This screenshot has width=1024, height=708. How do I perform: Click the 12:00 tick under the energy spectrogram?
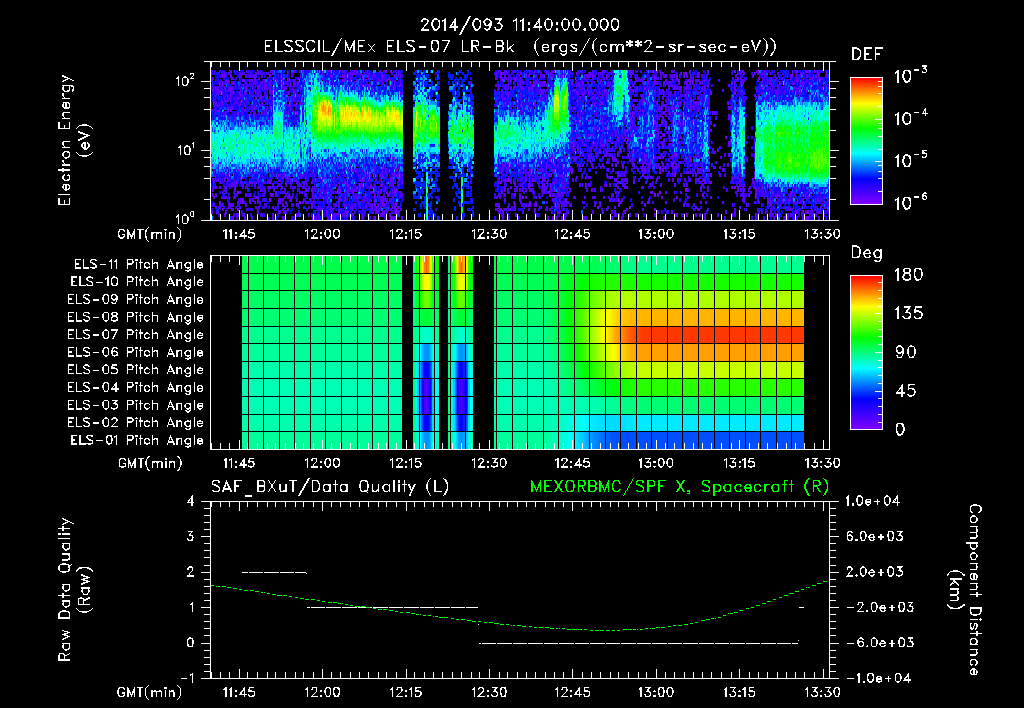point(322,234)
